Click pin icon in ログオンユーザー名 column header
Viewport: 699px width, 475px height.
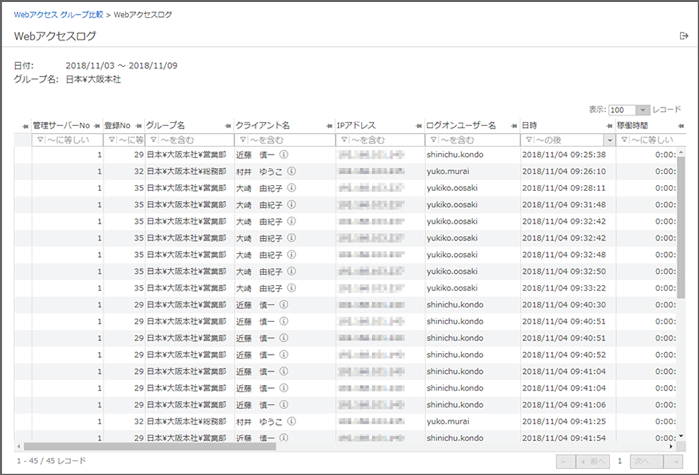514,126
